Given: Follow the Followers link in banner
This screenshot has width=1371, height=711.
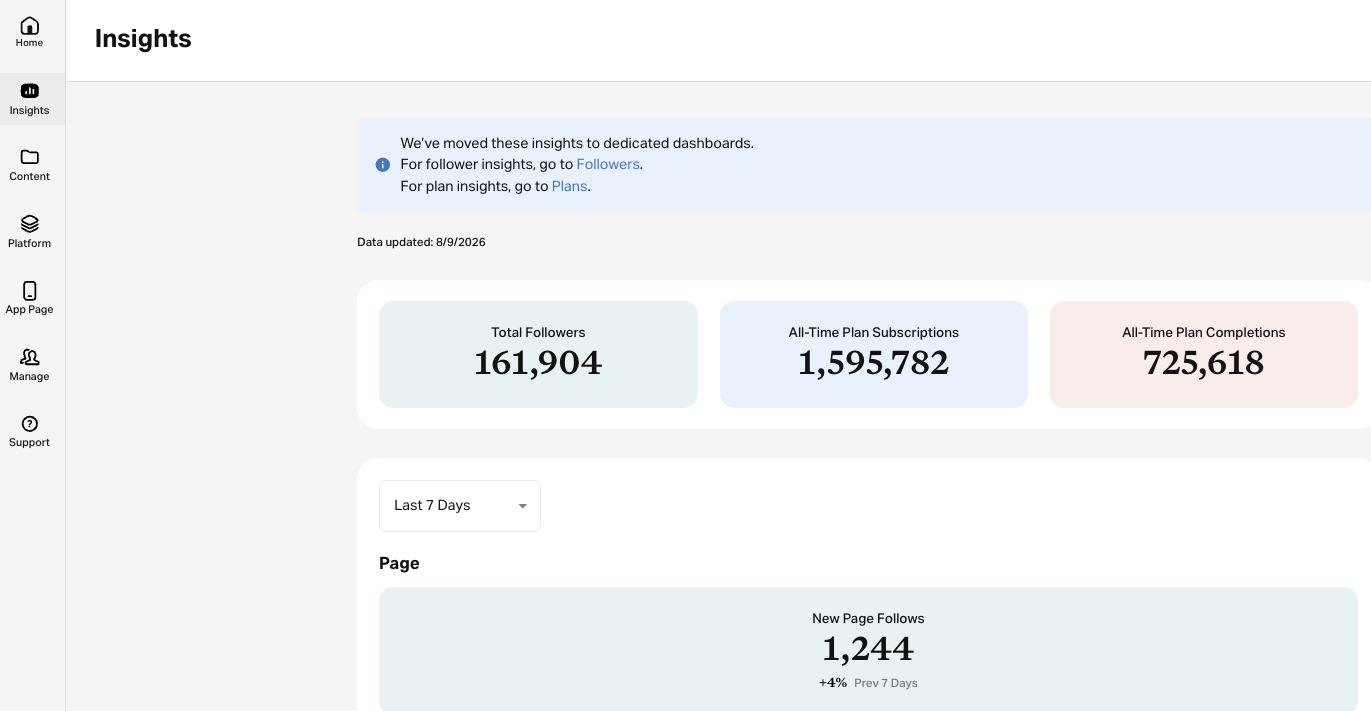Looking at the screenshot, I should coord(608,164).
